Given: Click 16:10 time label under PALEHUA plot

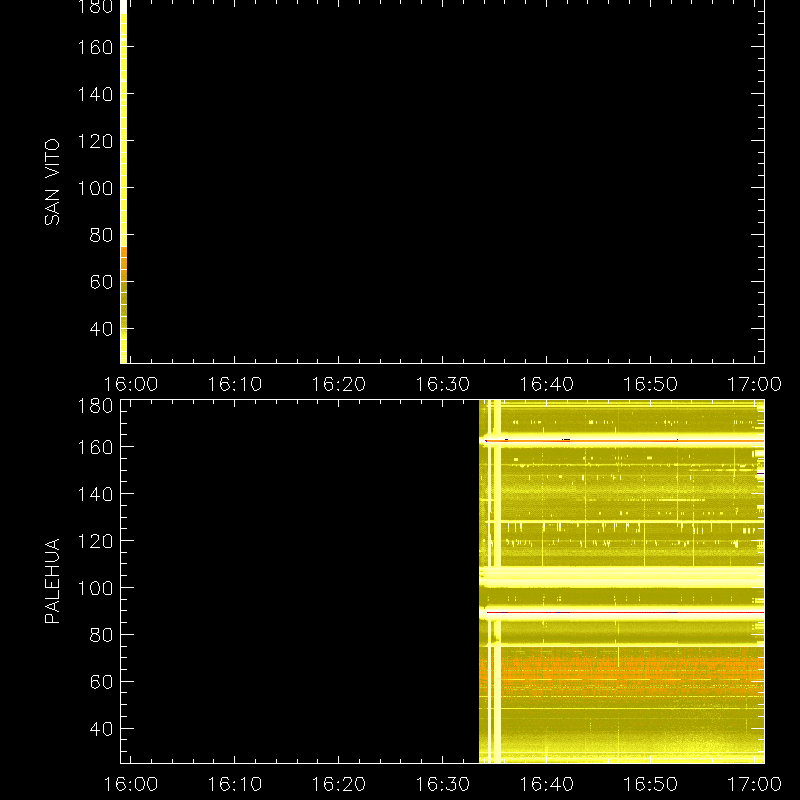Looking at the screenshot, I should [x=235, y=784].
